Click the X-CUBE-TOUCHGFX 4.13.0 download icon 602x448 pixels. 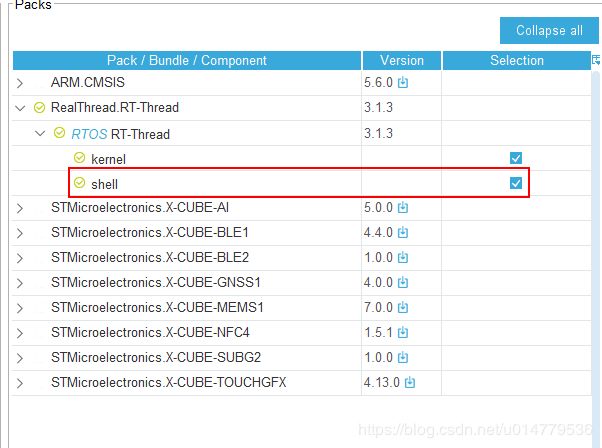[x=410, y=382]
